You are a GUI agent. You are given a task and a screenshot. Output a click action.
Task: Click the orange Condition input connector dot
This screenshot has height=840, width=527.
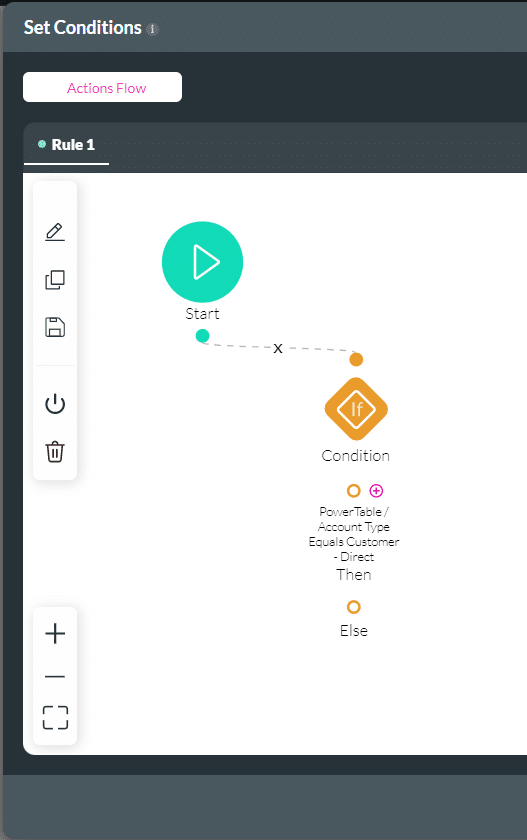tap(356, 359)
